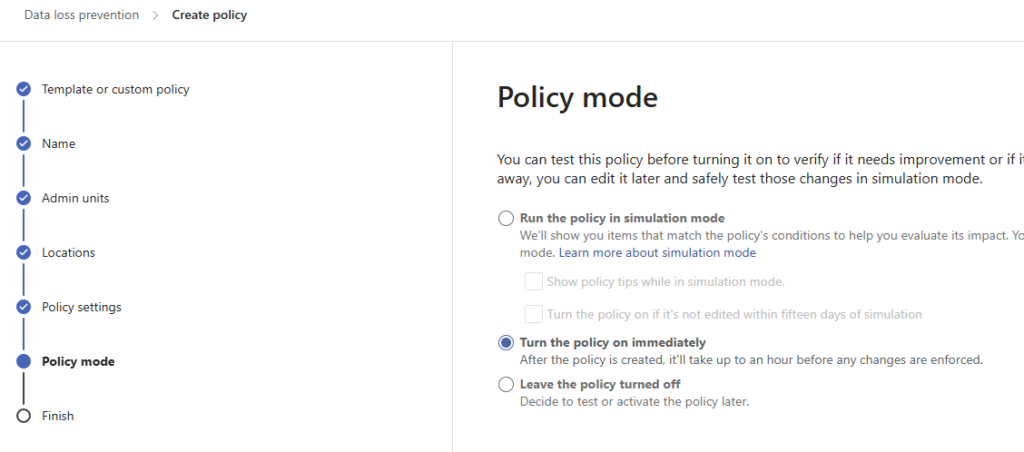Image resolution: width=1024 pixels, height=452 pixels.
Task: Click the Template or custom policy checkmark icon
Action: click(x=24, y=89)
